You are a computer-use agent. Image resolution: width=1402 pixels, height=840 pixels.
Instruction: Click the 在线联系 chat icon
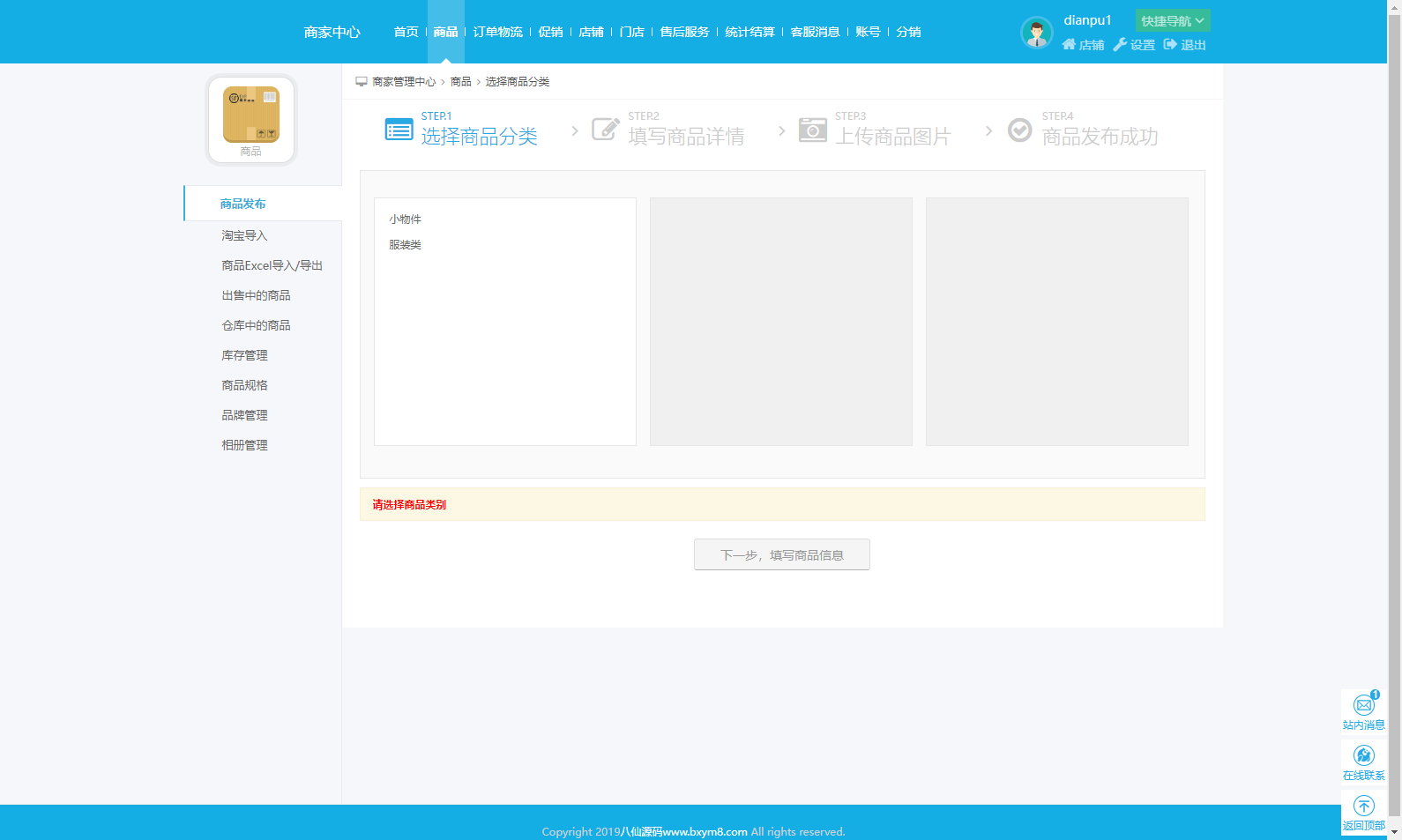click(x=1364, y=755)
